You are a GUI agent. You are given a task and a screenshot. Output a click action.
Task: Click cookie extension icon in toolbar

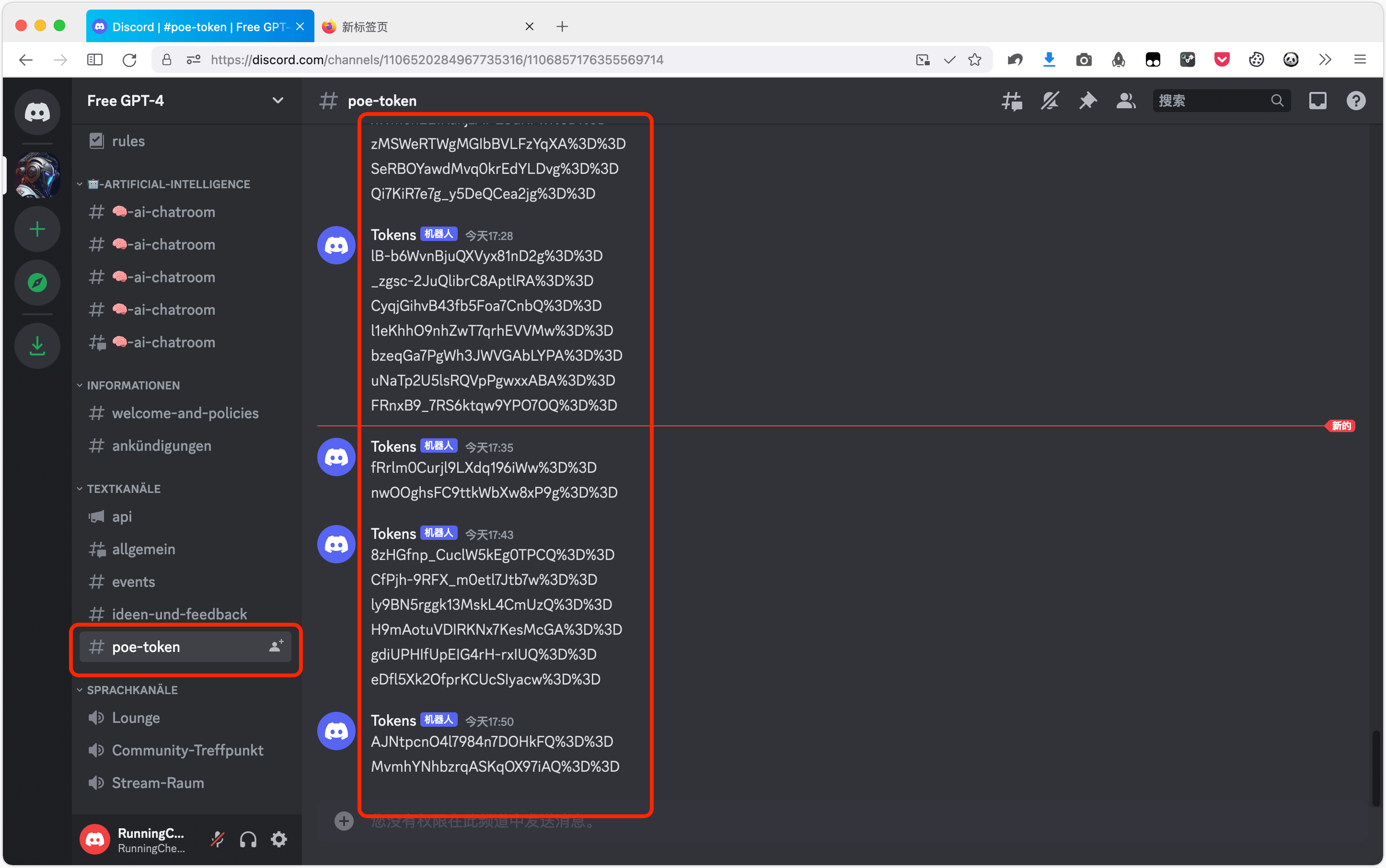[1256, 60]
